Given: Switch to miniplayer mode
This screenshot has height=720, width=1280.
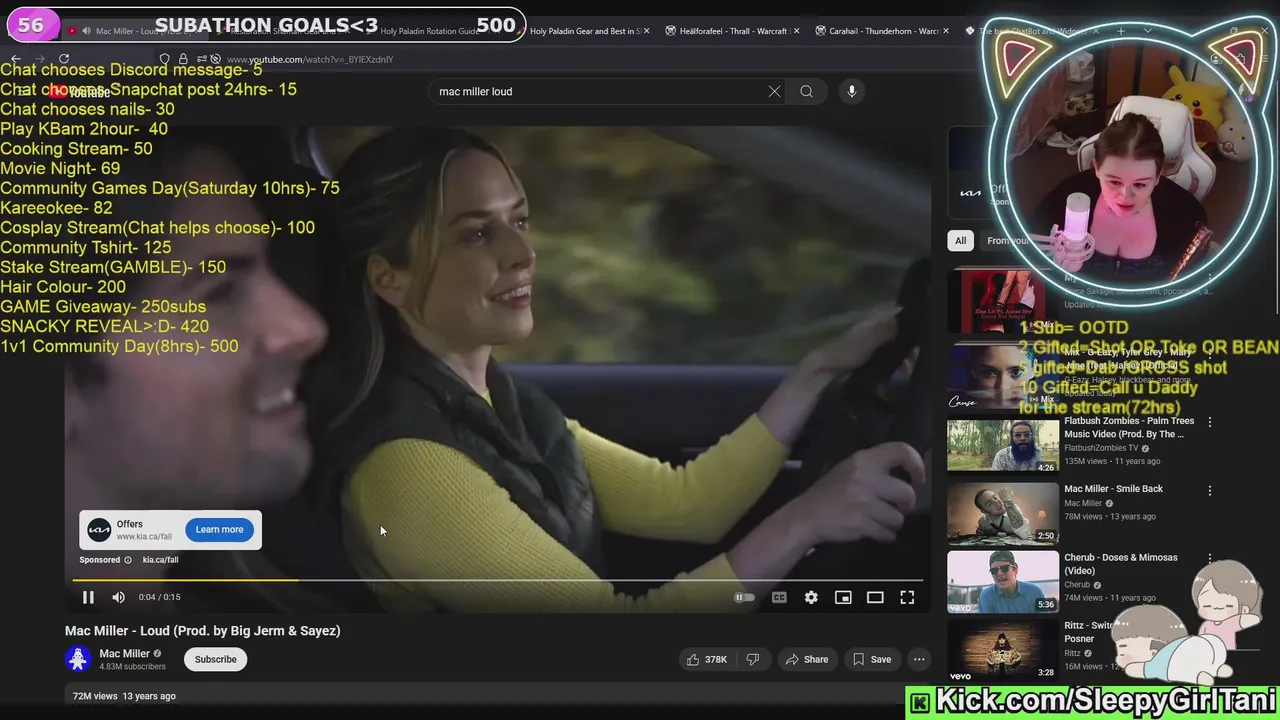Looking at the screenshot, I should pyautogui.click(x=843, y=597).
